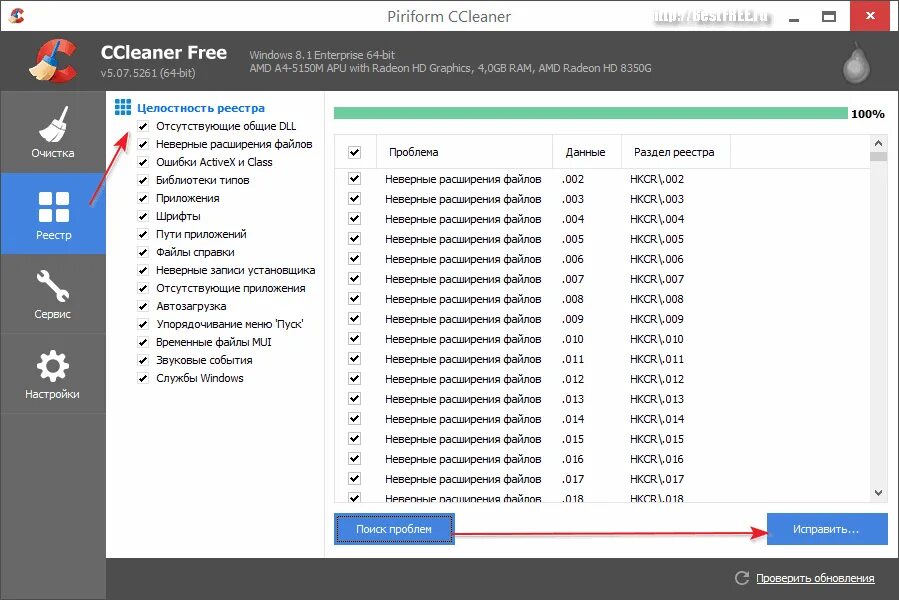Click the refresh icon beside Проверить обновления
Image resolution: width=899 pixels, height=600 pixels.
click(742, 578)
